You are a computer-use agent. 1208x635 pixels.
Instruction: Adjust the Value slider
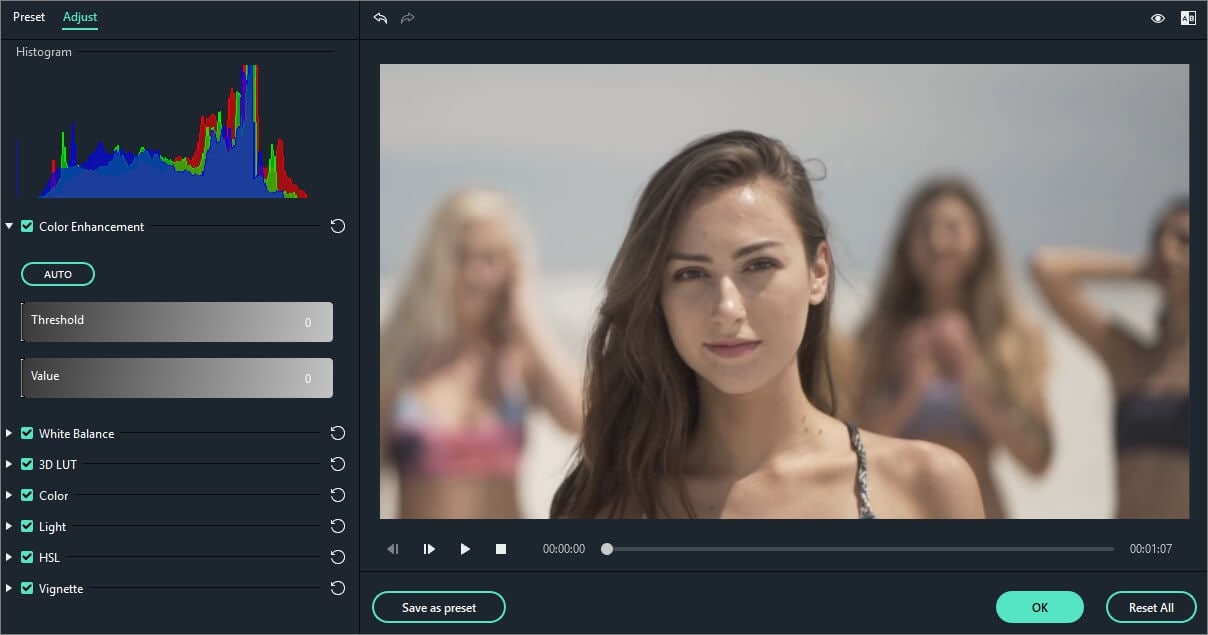(177, 378)
